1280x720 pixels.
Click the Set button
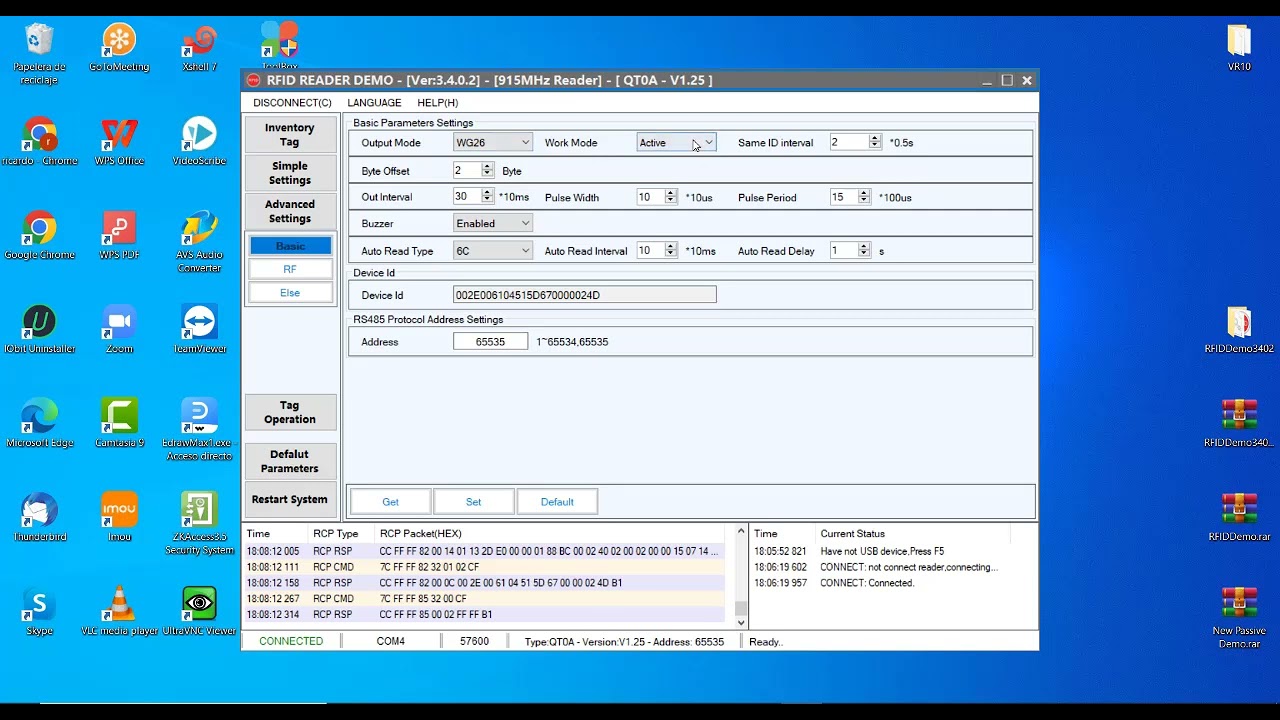[473, 502]
